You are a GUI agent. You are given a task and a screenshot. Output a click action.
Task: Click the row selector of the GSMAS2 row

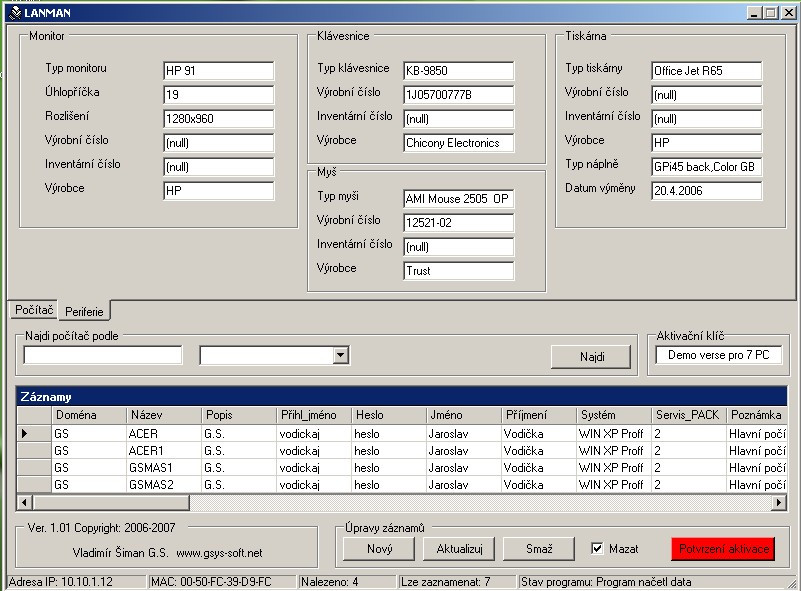(x=34, y=484)
